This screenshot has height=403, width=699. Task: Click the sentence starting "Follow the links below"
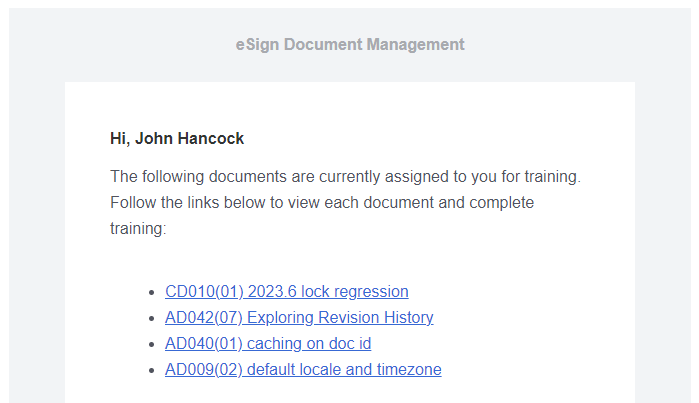point(321,203)
